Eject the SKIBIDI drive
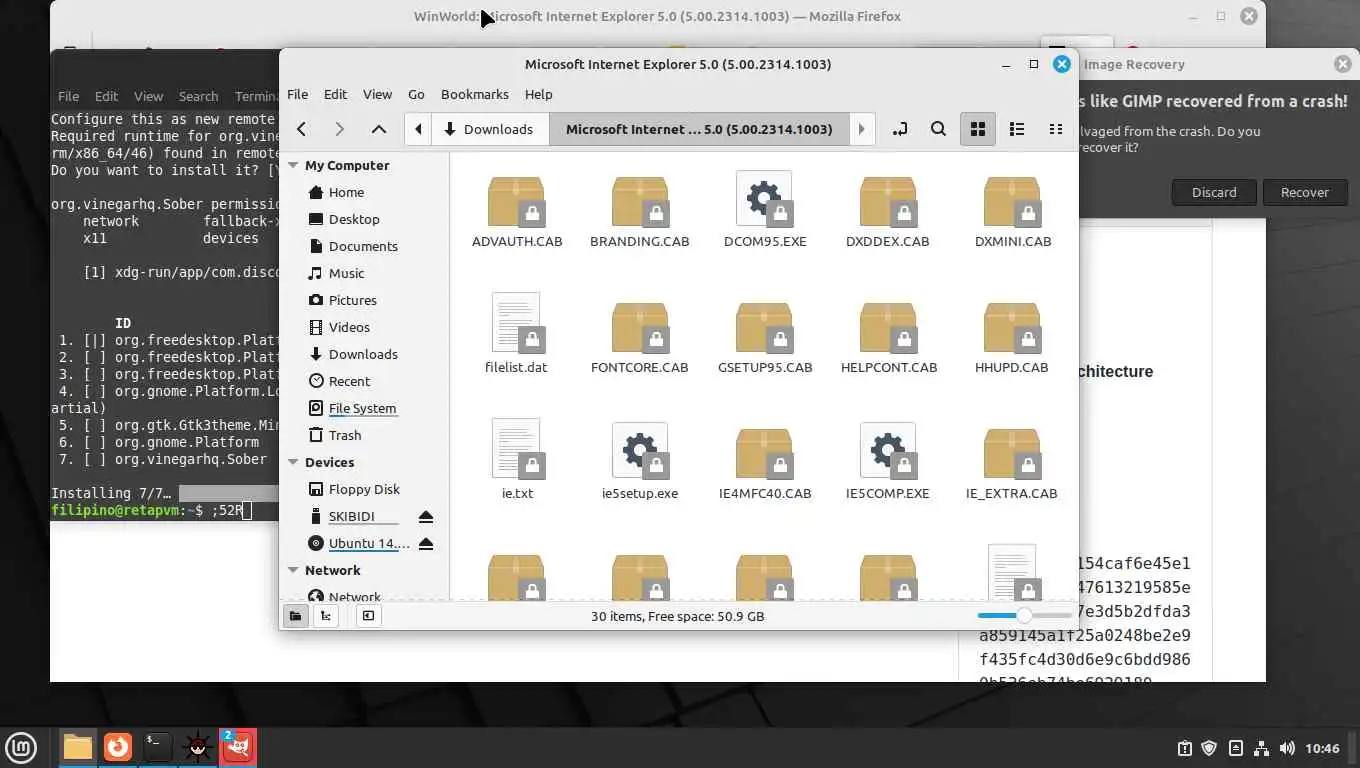 coord(425,517)
